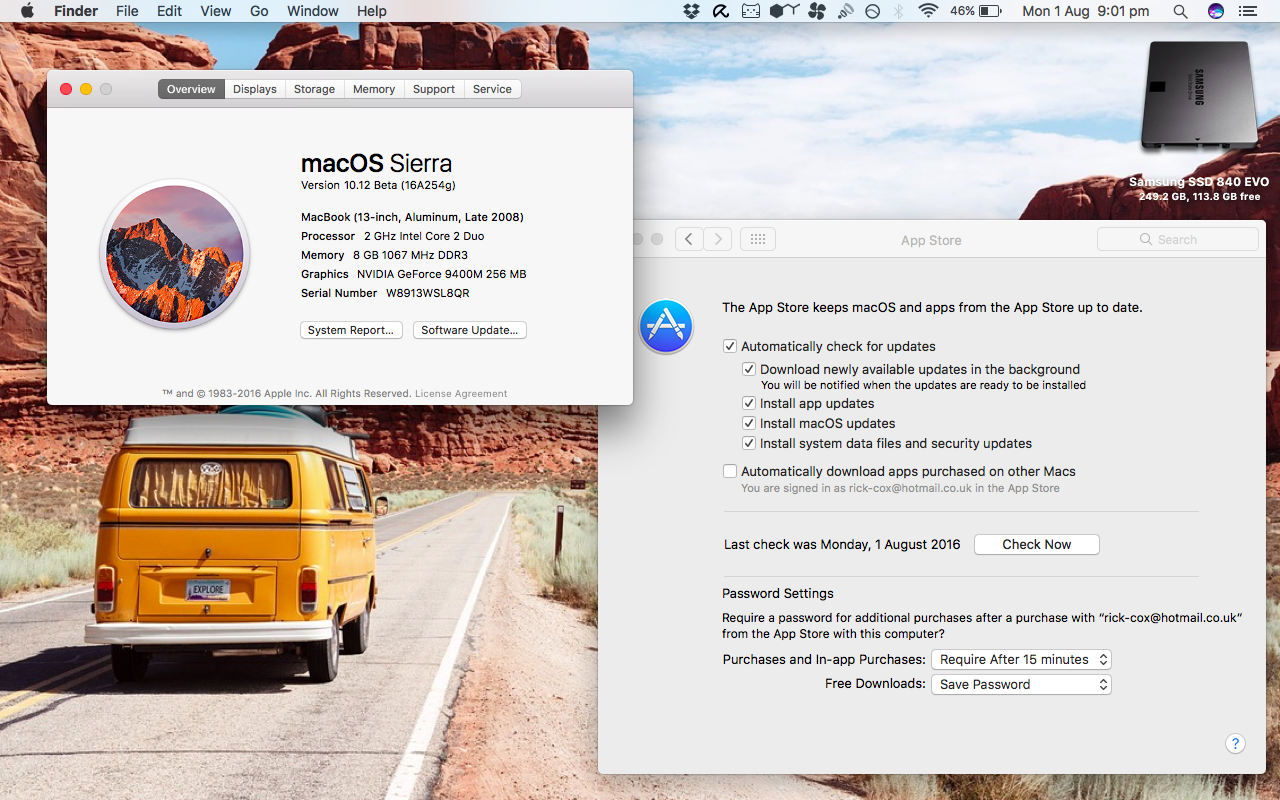Image resolution: width=1280 pixels, height=800 pixels.
Task: Open Spotlight search in menu bar
Action: click(x=1180, y=11)
